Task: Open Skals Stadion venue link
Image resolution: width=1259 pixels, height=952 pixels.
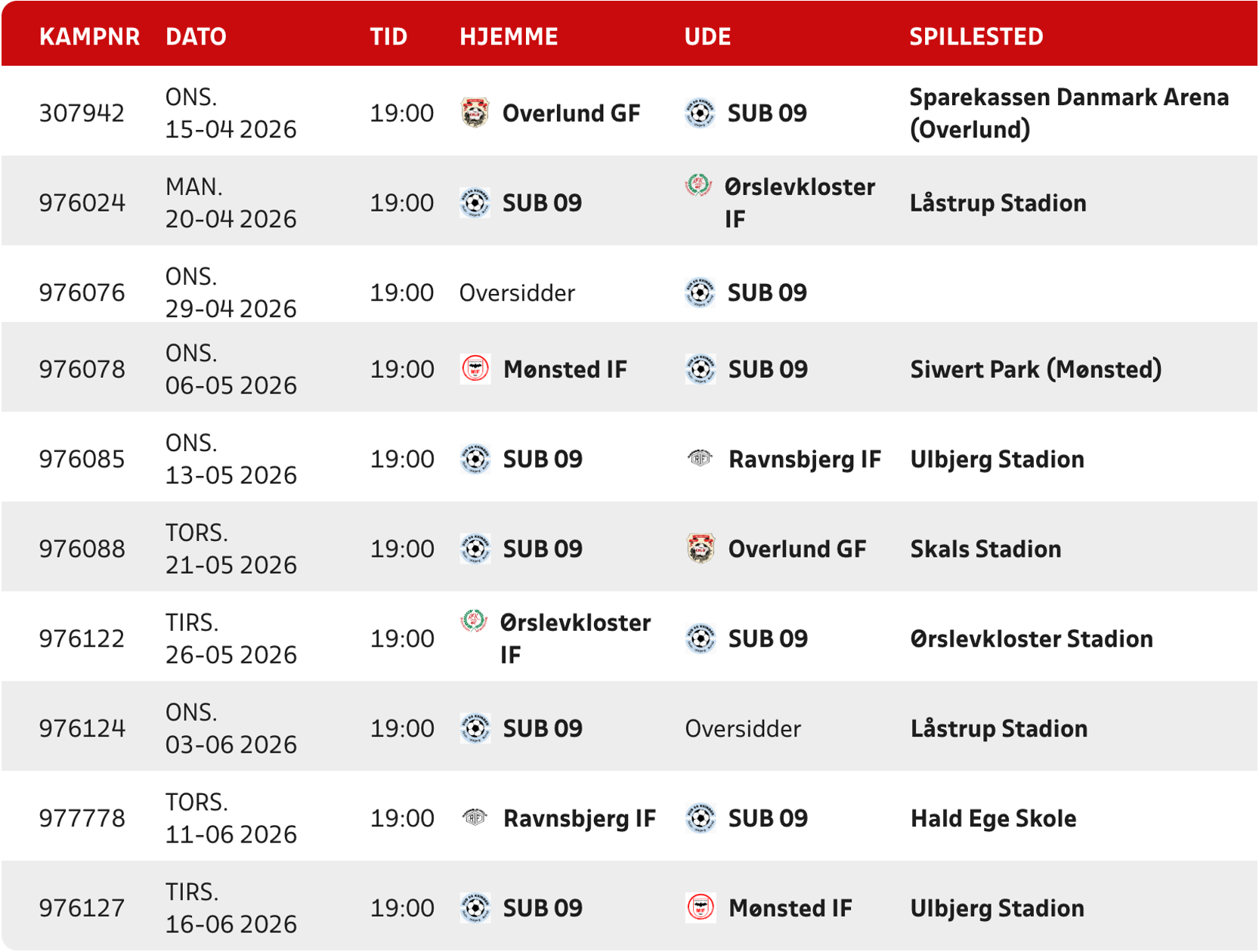Action: pyautogui.click(x=985, y=549)
